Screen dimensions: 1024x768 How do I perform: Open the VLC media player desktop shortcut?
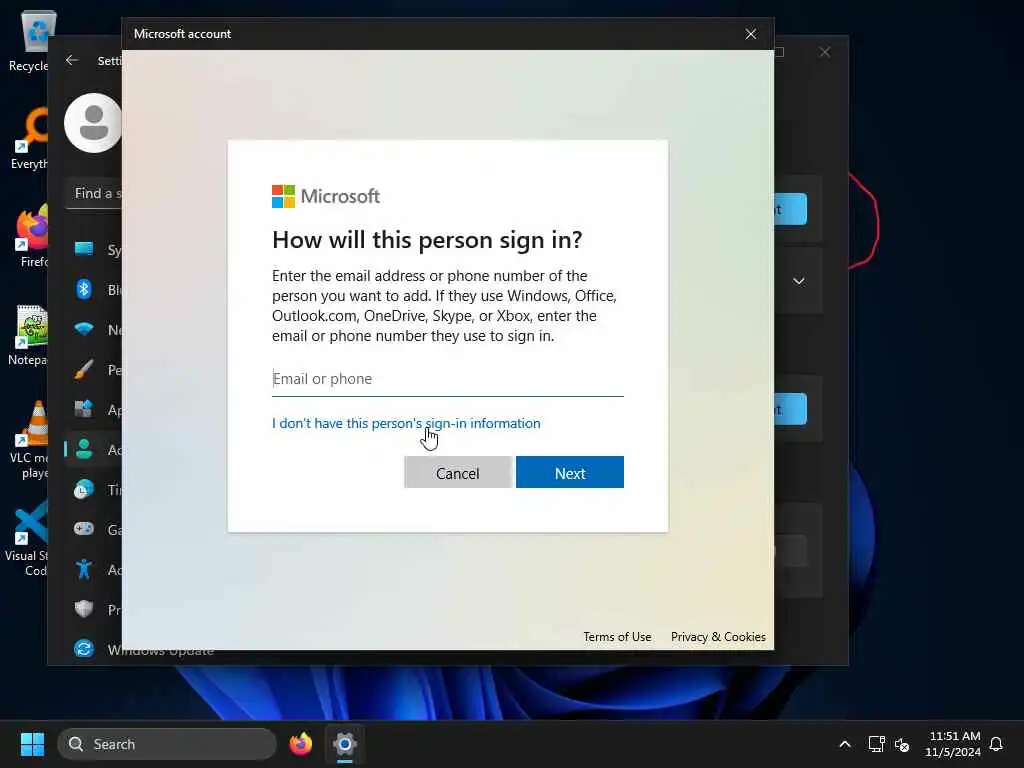pos(30,439)
